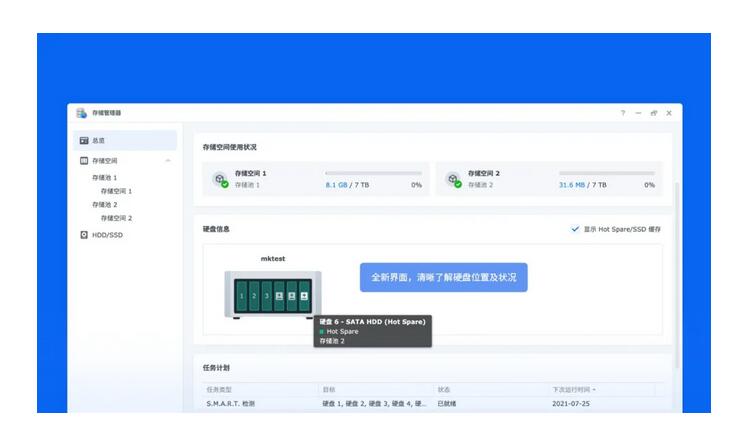Click the help question mark icon
Image resolution: width=734 pixels, height=434 pixels.
tap(623, 113)
